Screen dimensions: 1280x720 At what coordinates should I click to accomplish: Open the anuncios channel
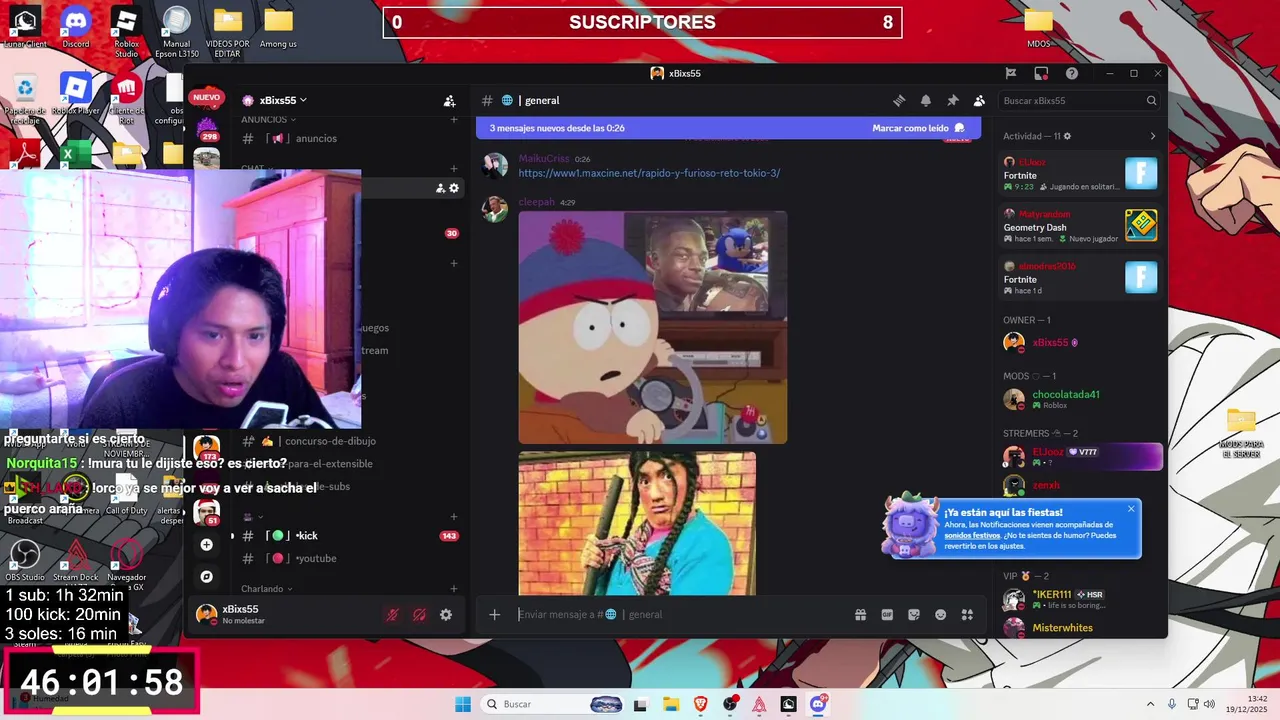coord(349,138)
